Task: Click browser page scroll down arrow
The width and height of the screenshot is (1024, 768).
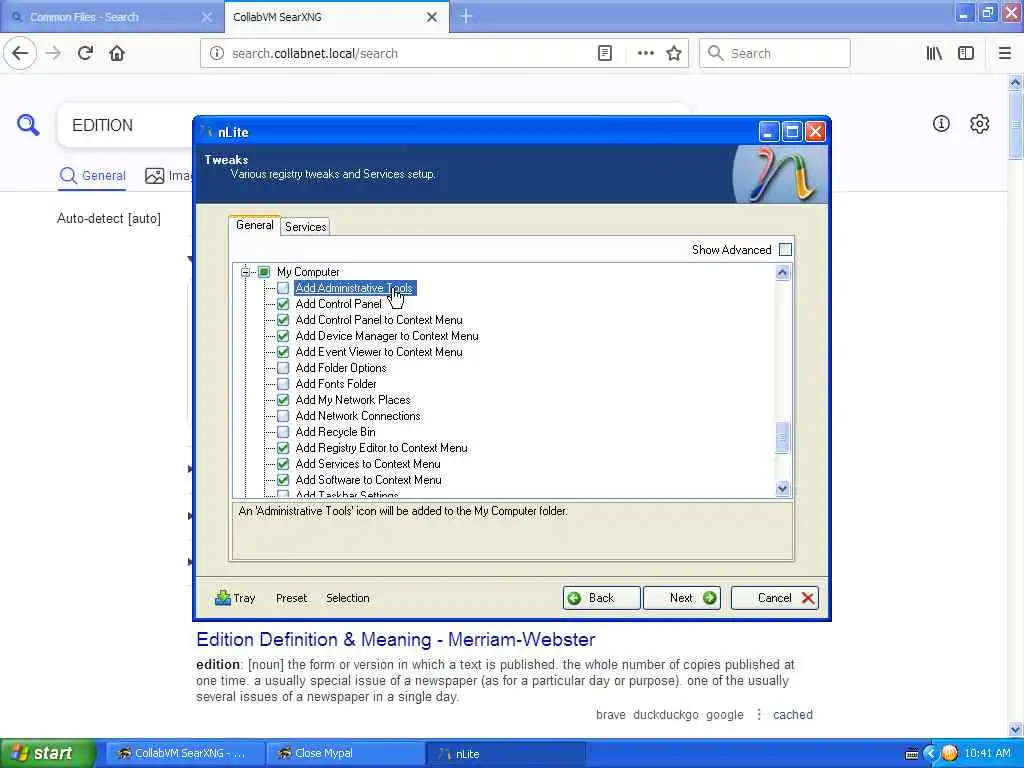Action: click(1015, 729)
